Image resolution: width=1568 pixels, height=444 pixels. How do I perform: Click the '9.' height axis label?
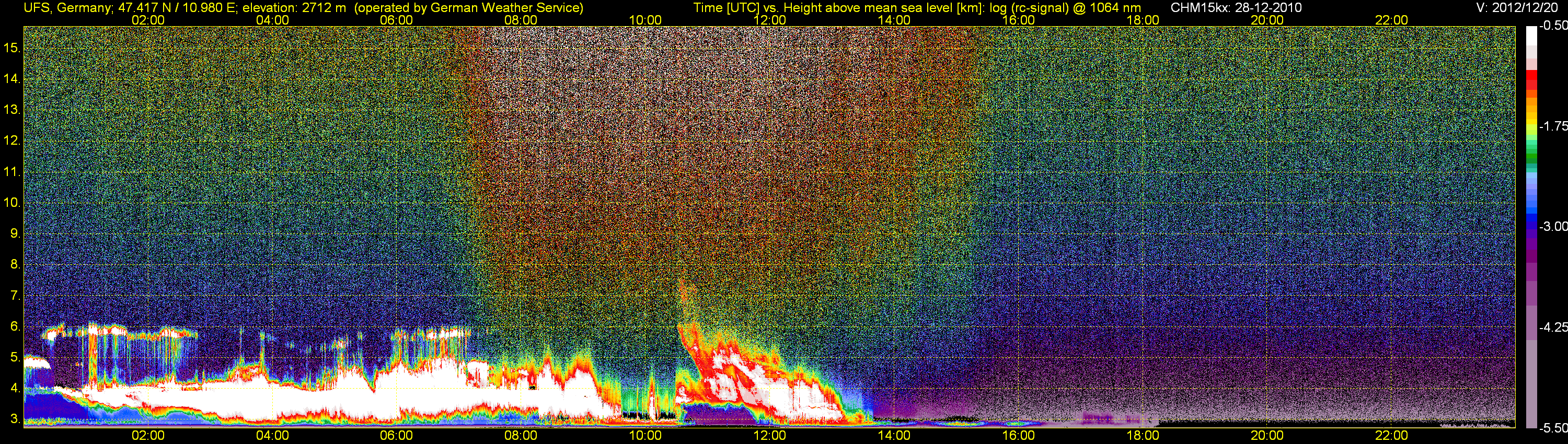[15, 233]
